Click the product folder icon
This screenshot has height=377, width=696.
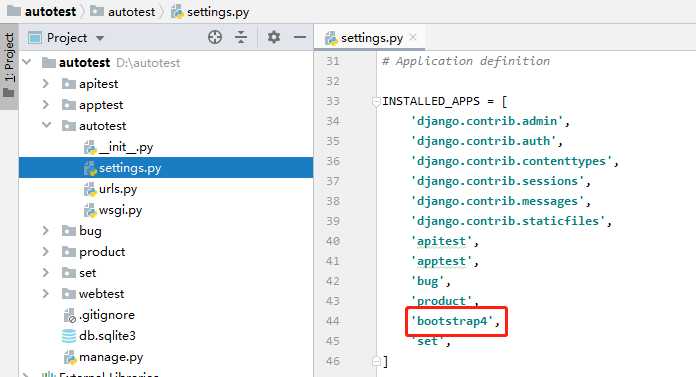[x=69, y=252]
